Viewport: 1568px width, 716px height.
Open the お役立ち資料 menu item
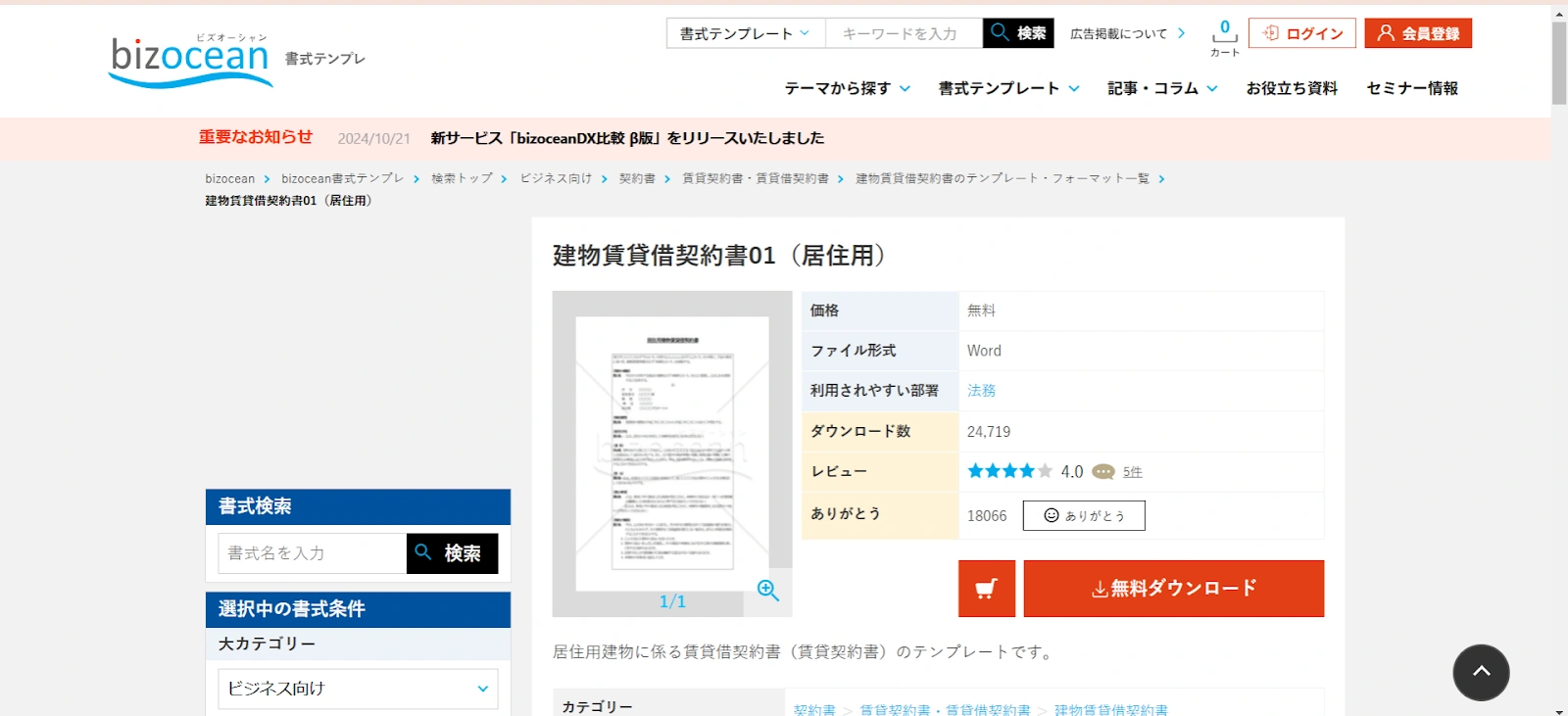1292,88
